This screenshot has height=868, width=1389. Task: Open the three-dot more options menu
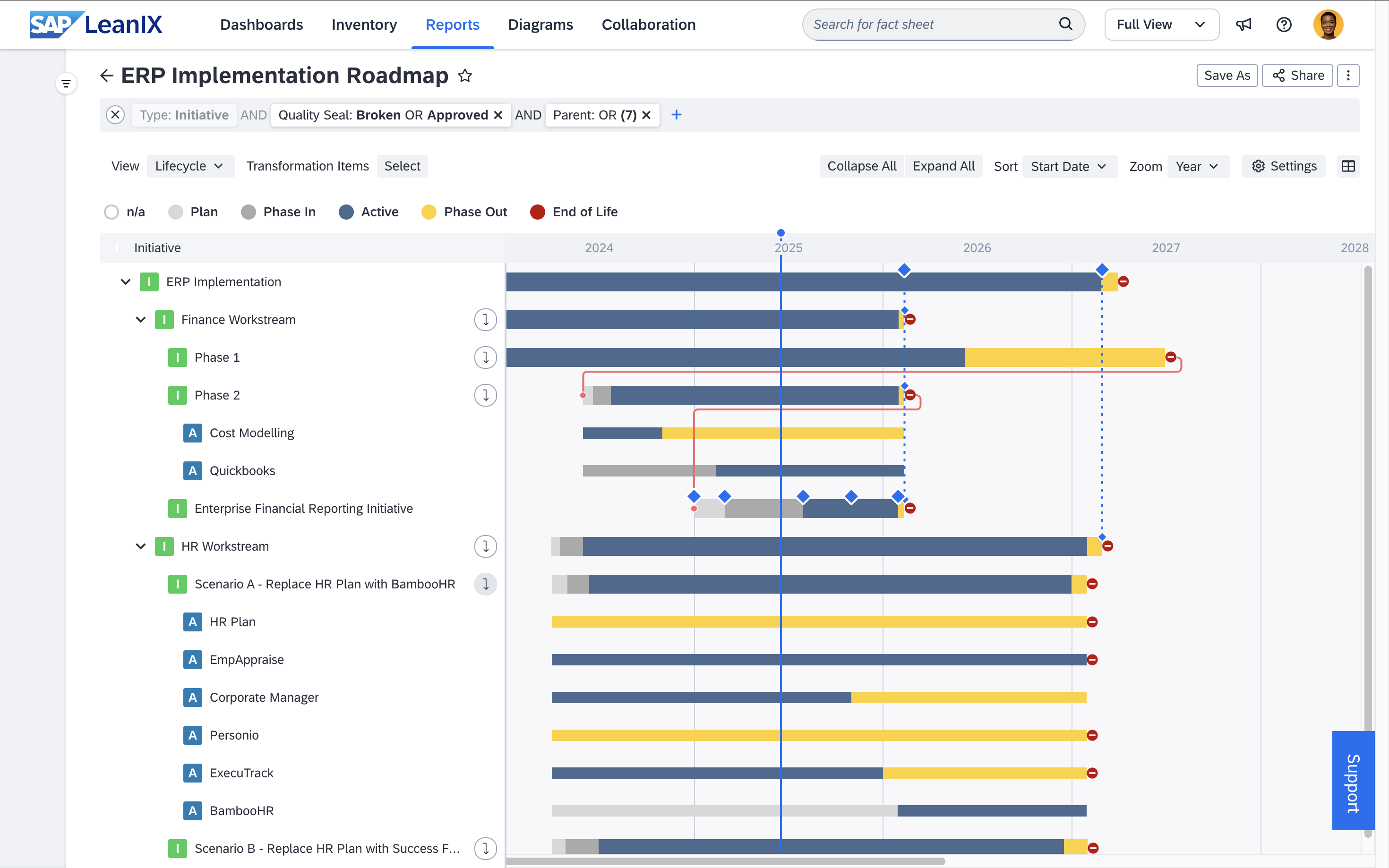pyautogui.click(x=1347, y=76)
